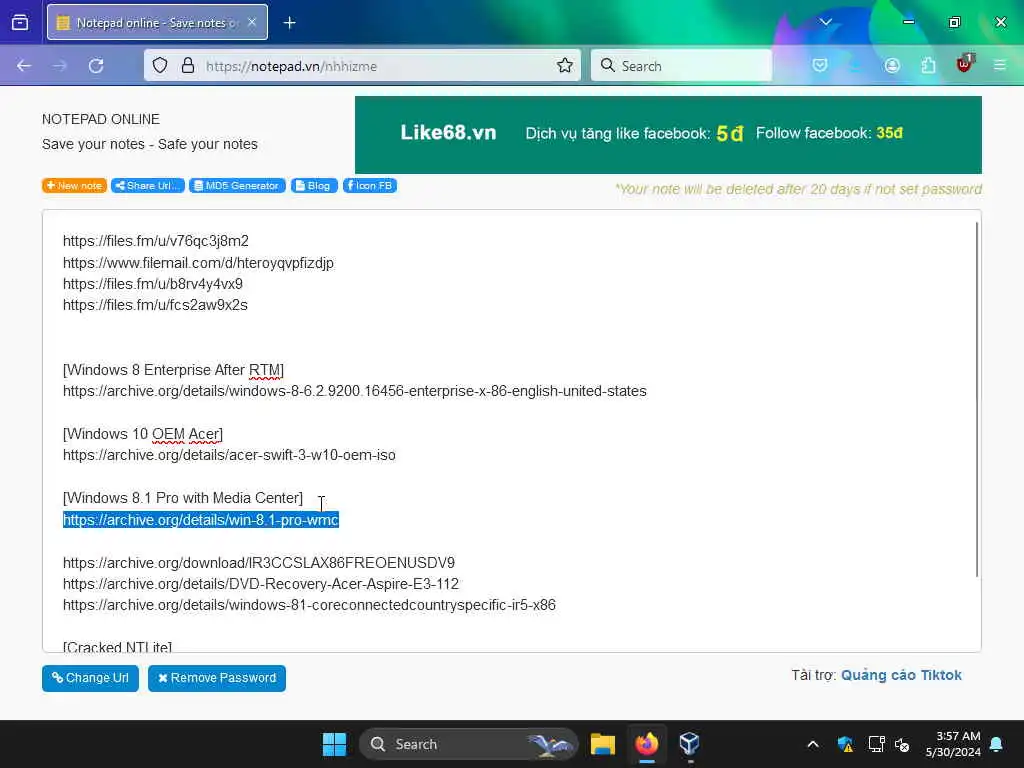Click Firefox icon in taskbar
The height and width of the screenshot is (768, 1024).
click(x=647, y=744)
